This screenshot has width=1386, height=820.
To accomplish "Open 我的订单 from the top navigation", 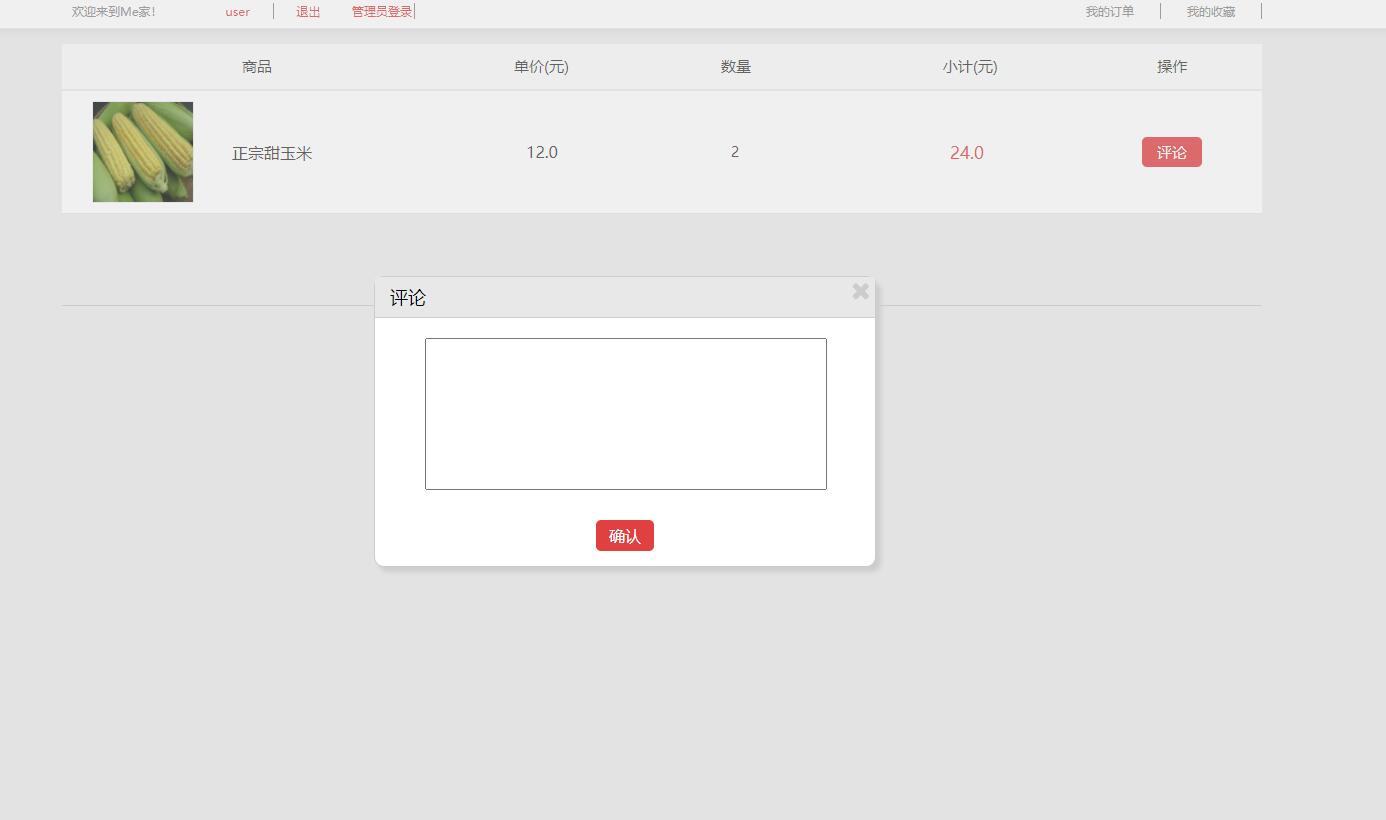I will (x=1110, y=11).
